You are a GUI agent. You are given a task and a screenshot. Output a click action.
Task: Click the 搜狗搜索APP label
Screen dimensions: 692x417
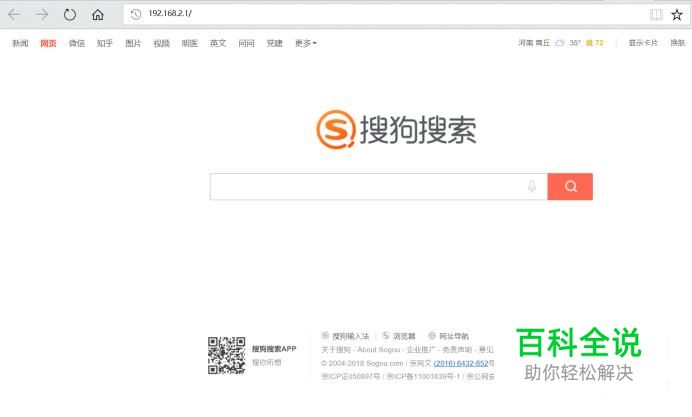274,349
